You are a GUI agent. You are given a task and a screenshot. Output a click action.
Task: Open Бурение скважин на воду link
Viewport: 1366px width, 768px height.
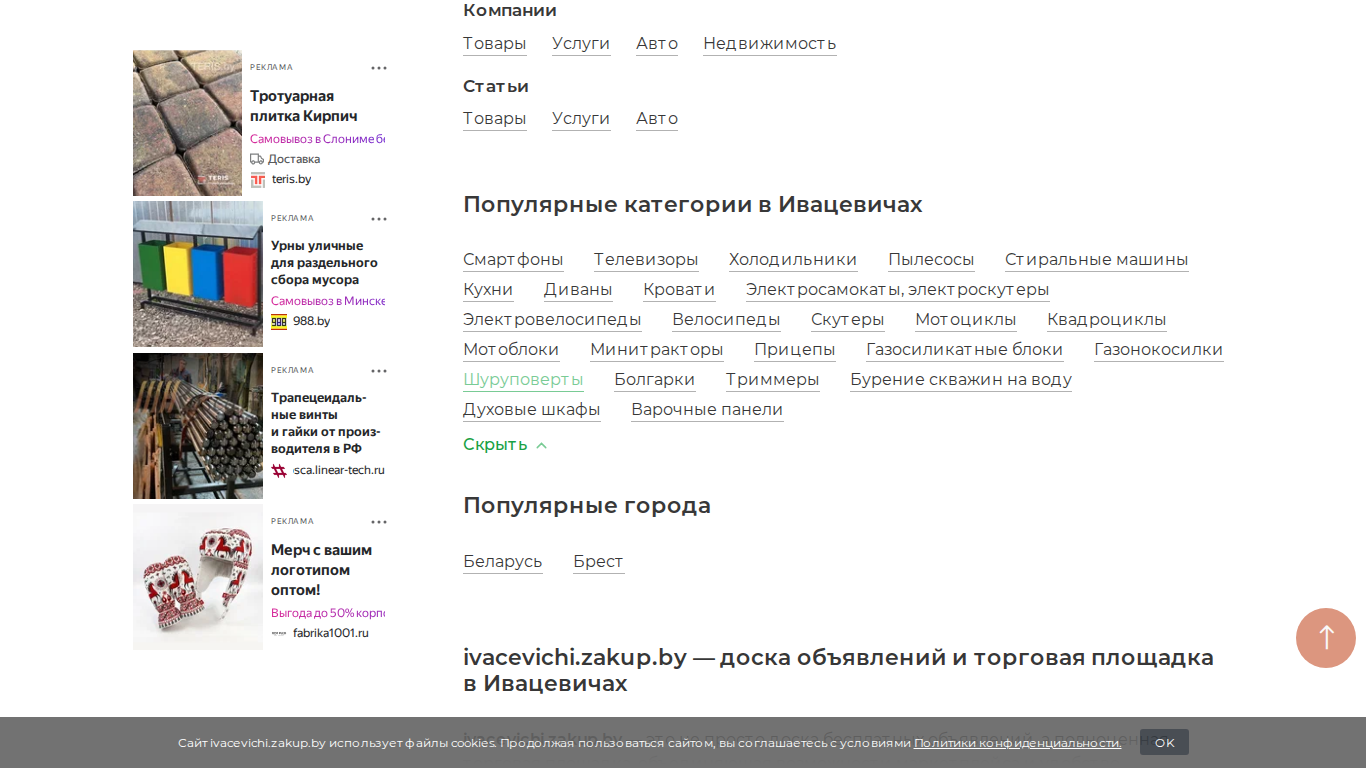(961, 380)
